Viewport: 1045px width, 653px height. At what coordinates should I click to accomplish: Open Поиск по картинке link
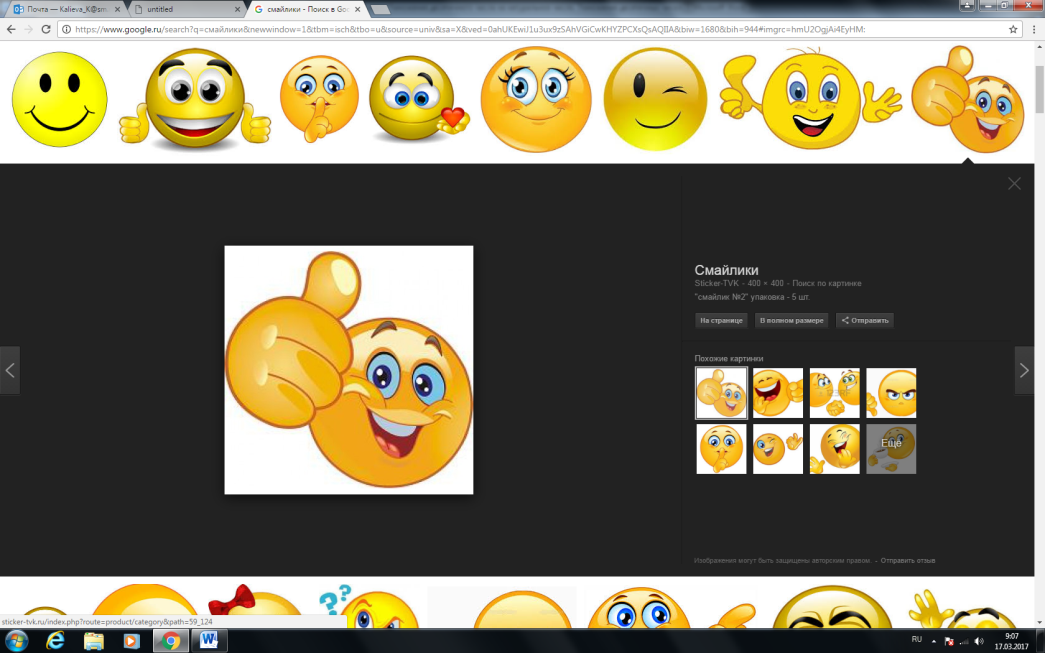coord(826,283)
